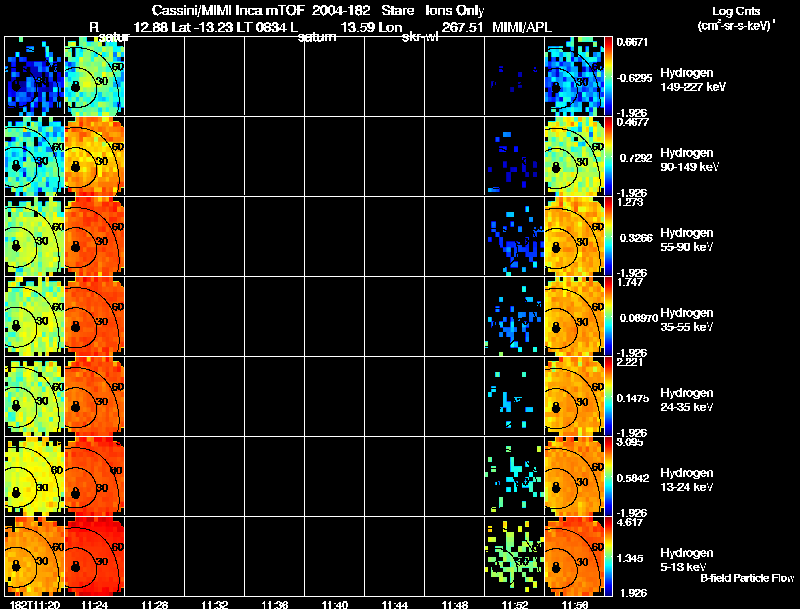Pick the Hydrogen 35-55 keV image at 11:52

(x=514, y=316)
